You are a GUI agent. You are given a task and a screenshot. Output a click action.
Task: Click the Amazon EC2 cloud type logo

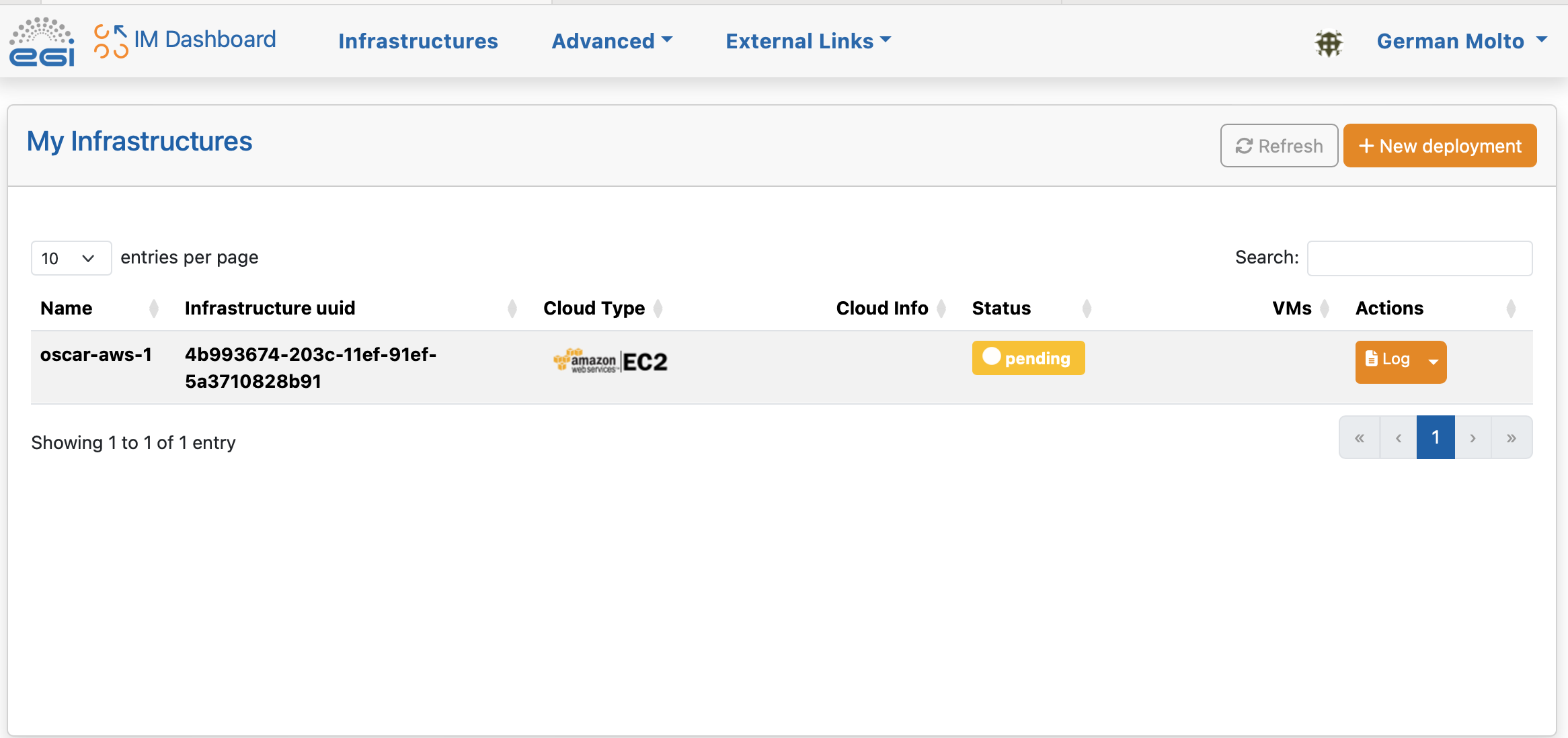(x=610, y=362)
